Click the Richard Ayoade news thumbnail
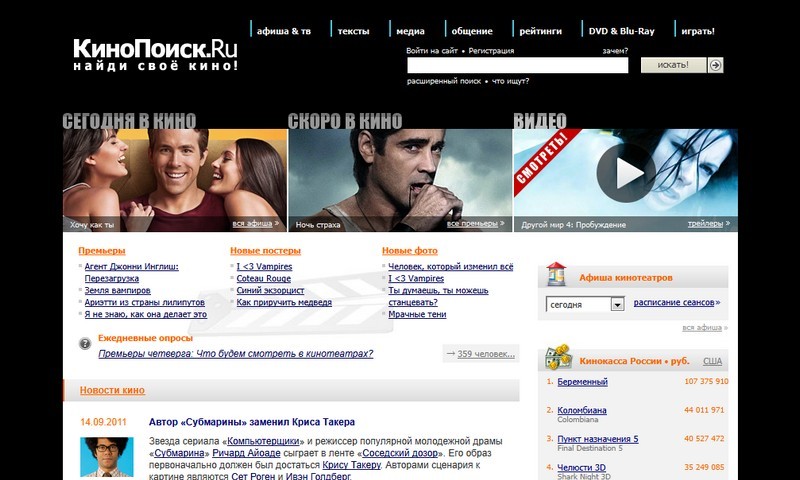Image resolution: width=800 pixels, height=480 pixels. click(x=107, y=457)
